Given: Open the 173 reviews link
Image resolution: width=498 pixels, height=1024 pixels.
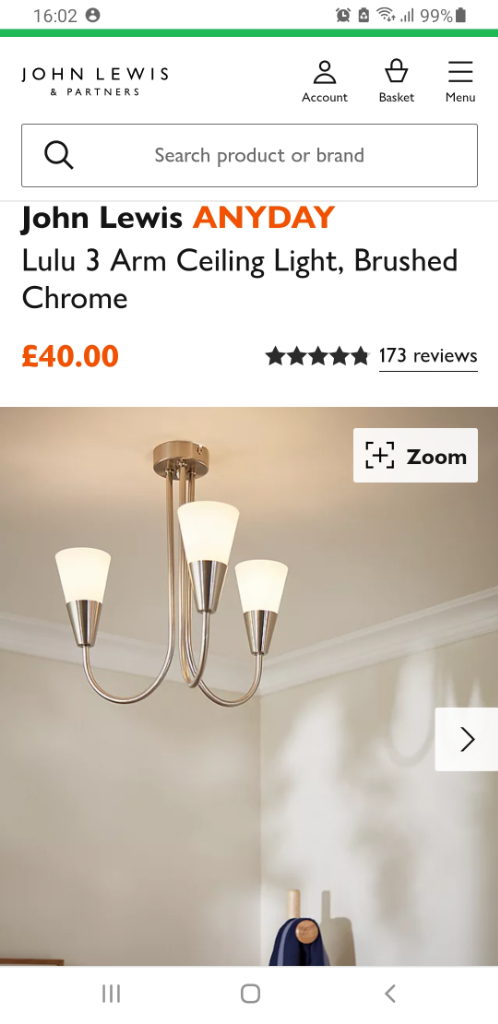Looking at the screenshot, I should (x=428, y=356).
